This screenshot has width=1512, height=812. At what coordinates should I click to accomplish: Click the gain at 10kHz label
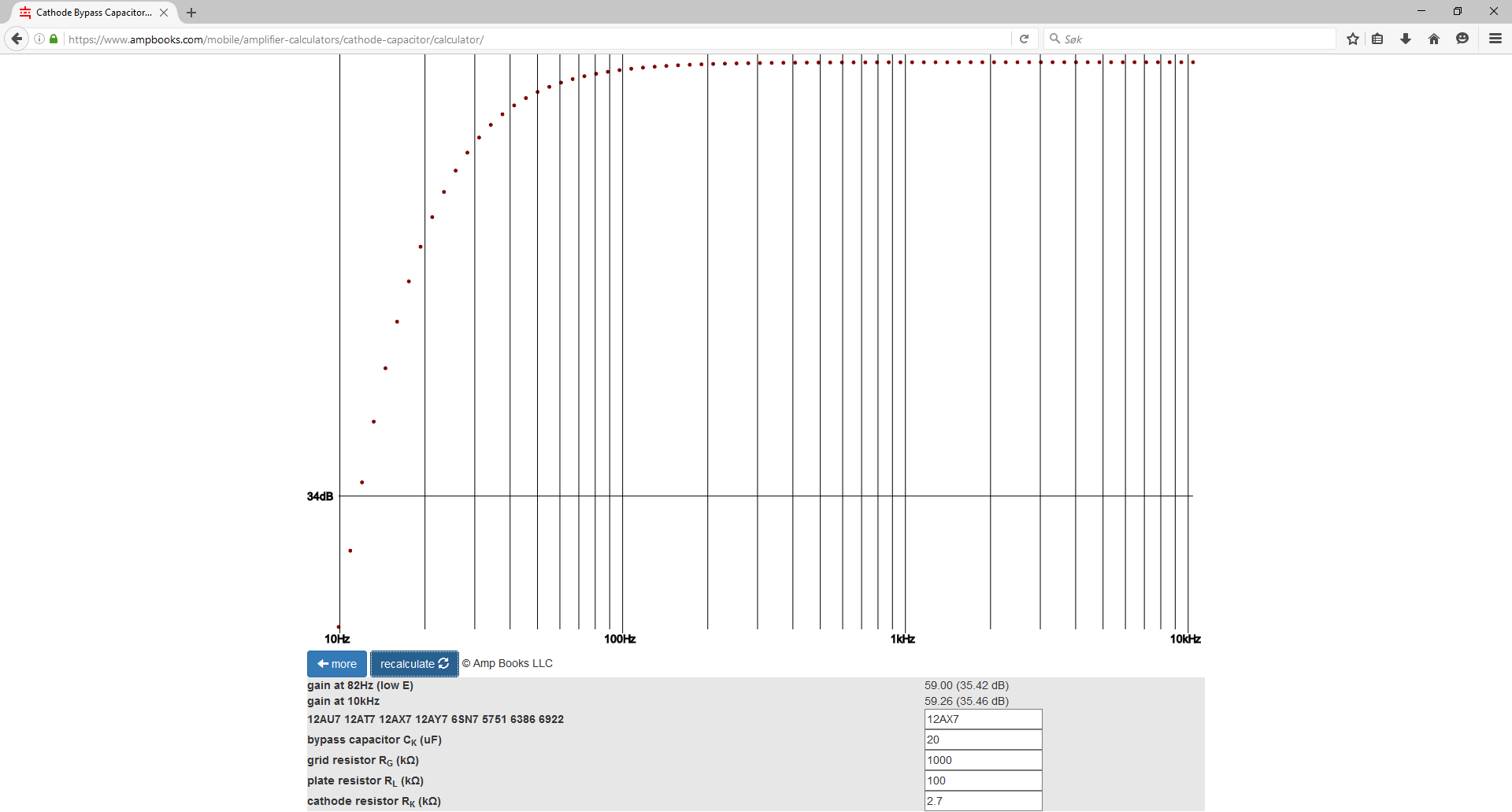[343, 701]
